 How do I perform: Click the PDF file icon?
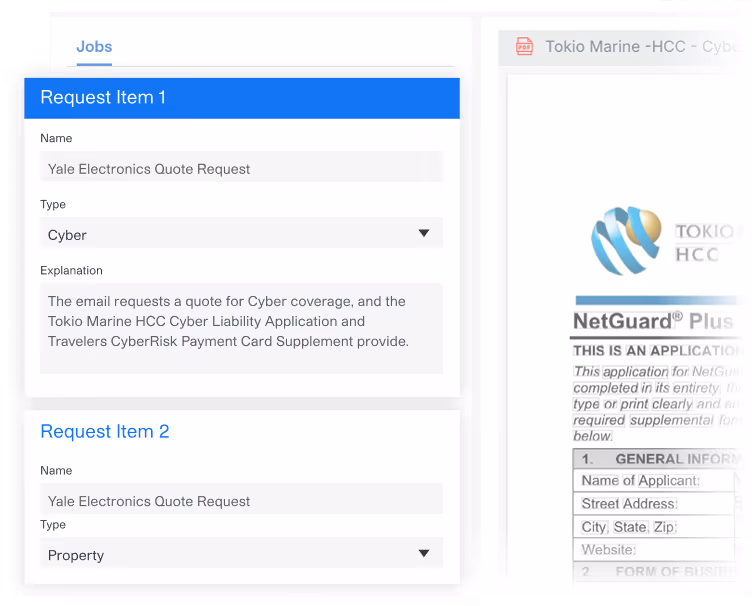point(524,47)
